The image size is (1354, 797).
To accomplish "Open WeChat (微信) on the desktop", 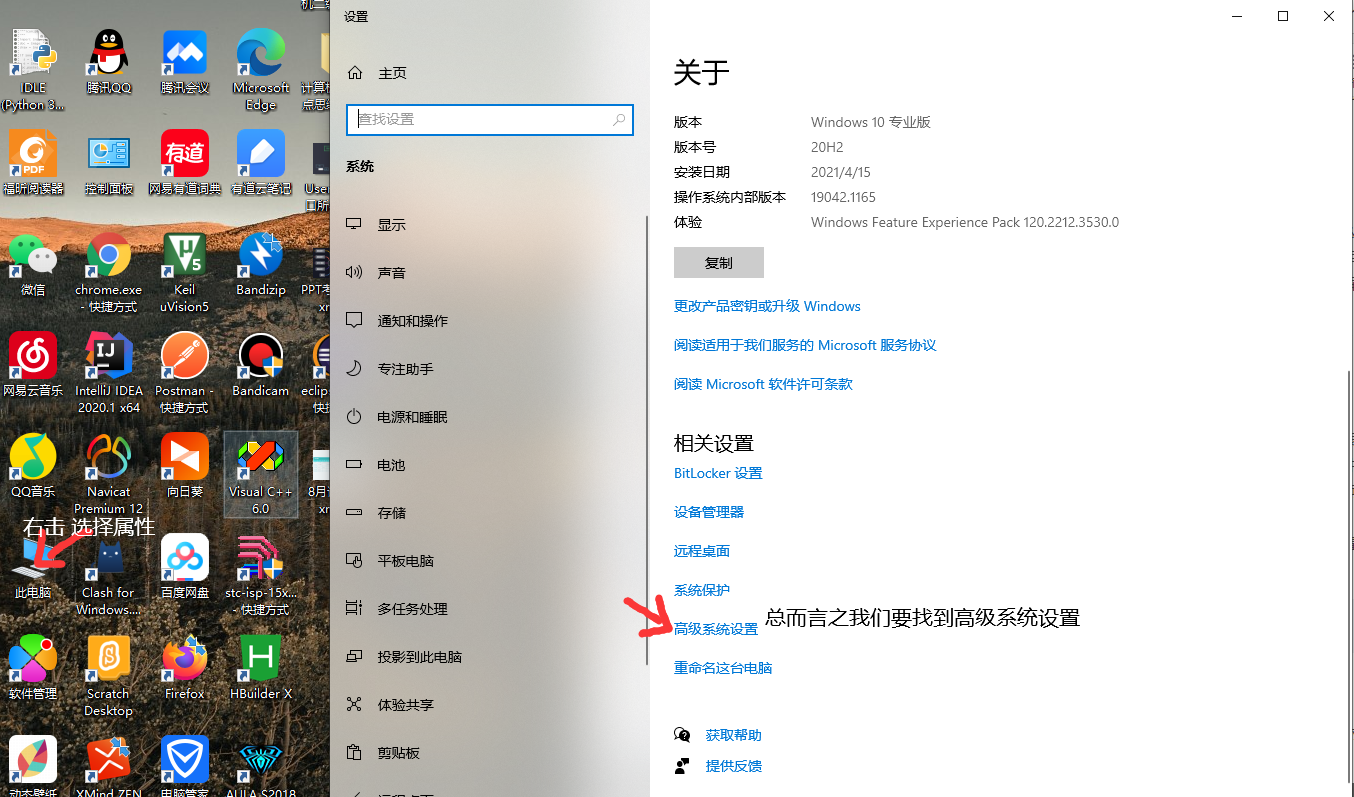I will [x=33, y=255].
